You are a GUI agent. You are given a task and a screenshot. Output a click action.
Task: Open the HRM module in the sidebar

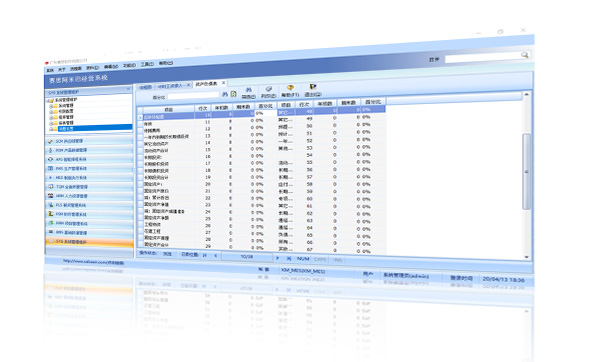[x=89, y=196]
